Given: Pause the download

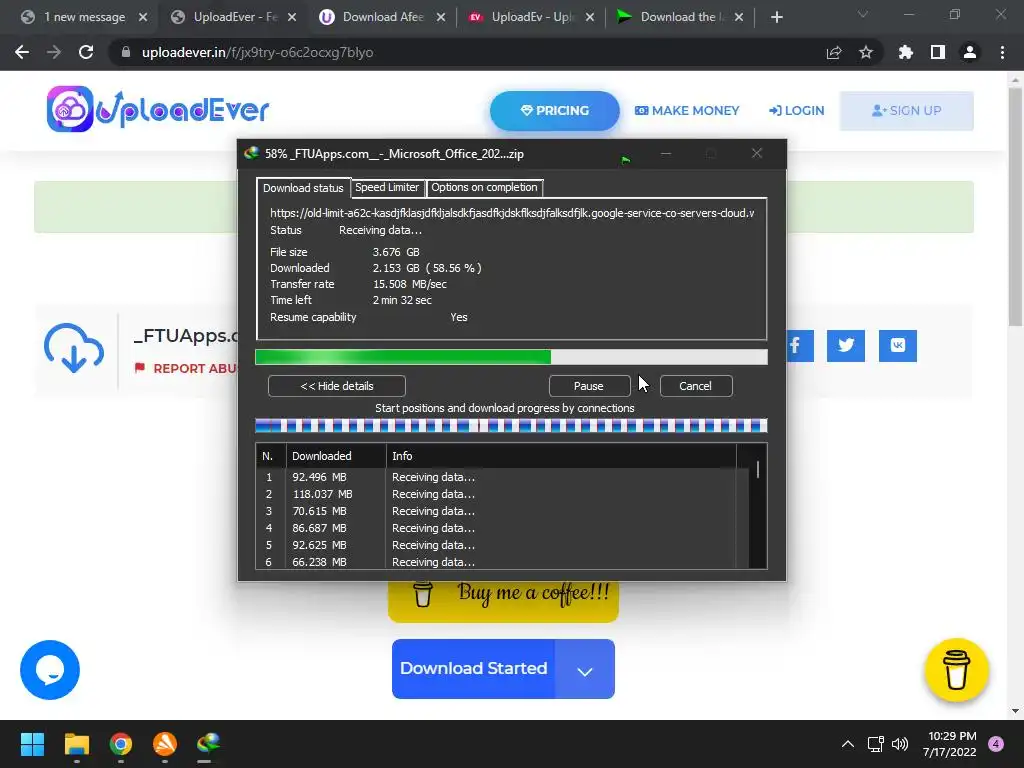Looking at the screenshot, I should coord(588,386).
